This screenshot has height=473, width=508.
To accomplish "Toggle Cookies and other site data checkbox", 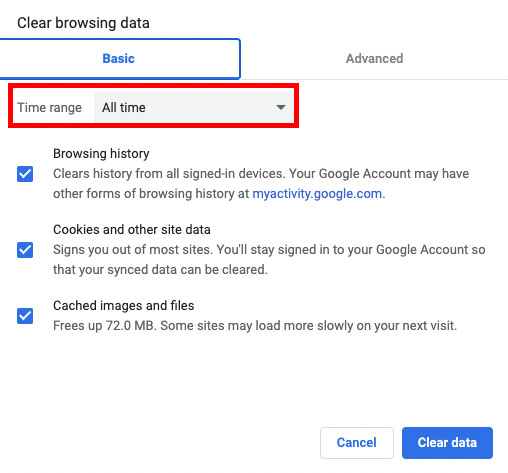I will tap(25, 250).
